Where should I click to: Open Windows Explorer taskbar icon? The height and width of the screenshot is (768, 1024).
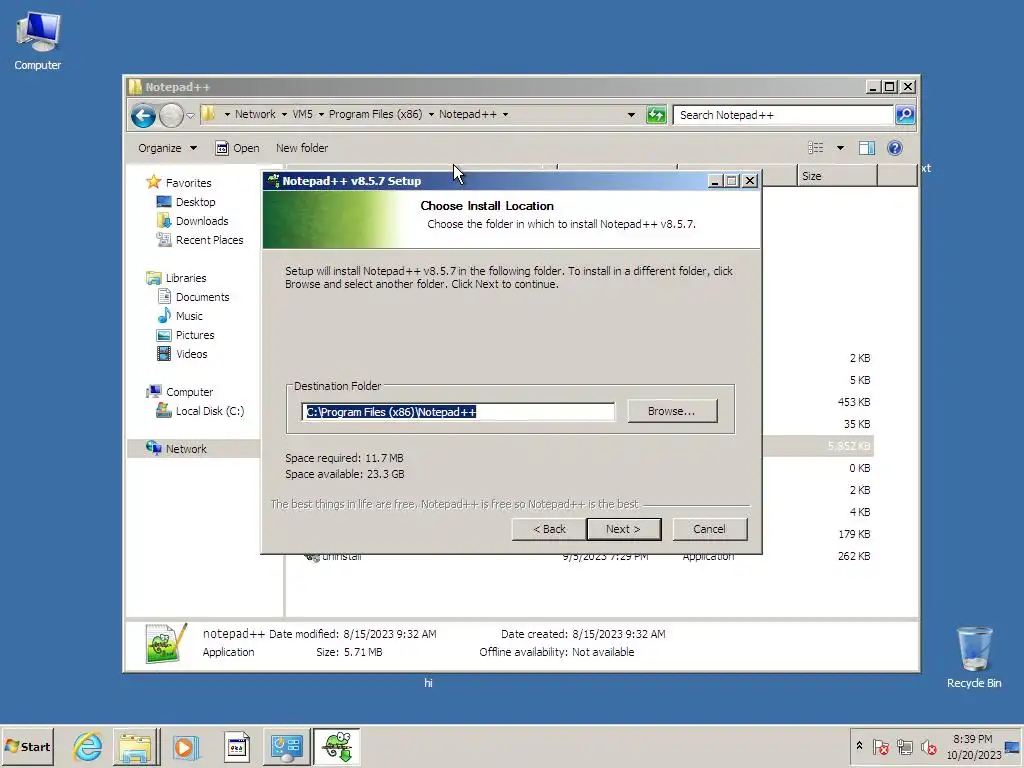pyautogui.click(x=136, y=746)
